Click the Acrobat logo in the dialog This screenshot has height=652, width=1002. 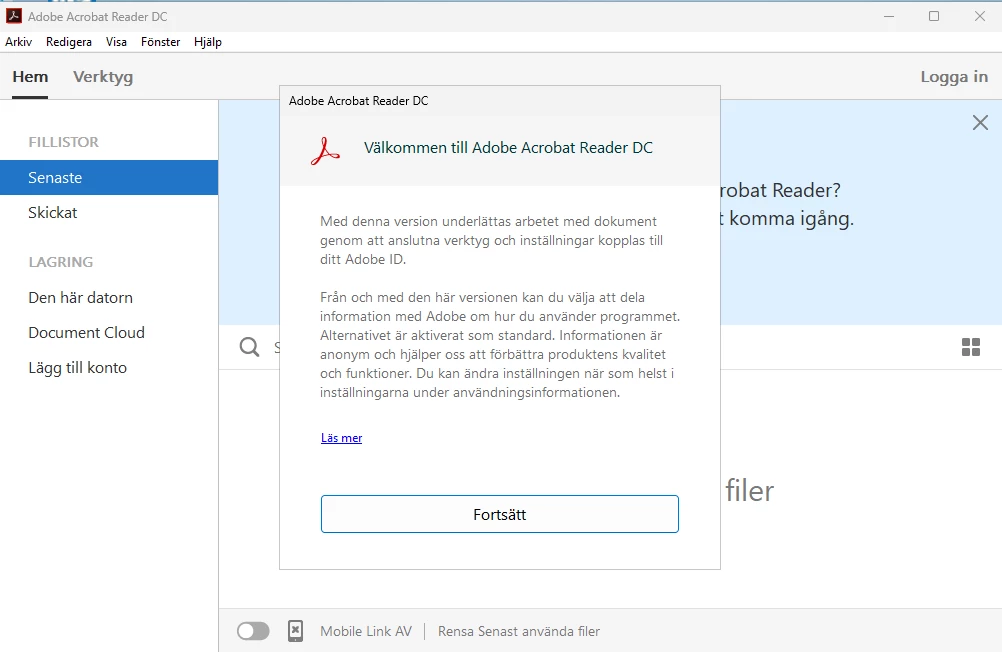[325, 151]
